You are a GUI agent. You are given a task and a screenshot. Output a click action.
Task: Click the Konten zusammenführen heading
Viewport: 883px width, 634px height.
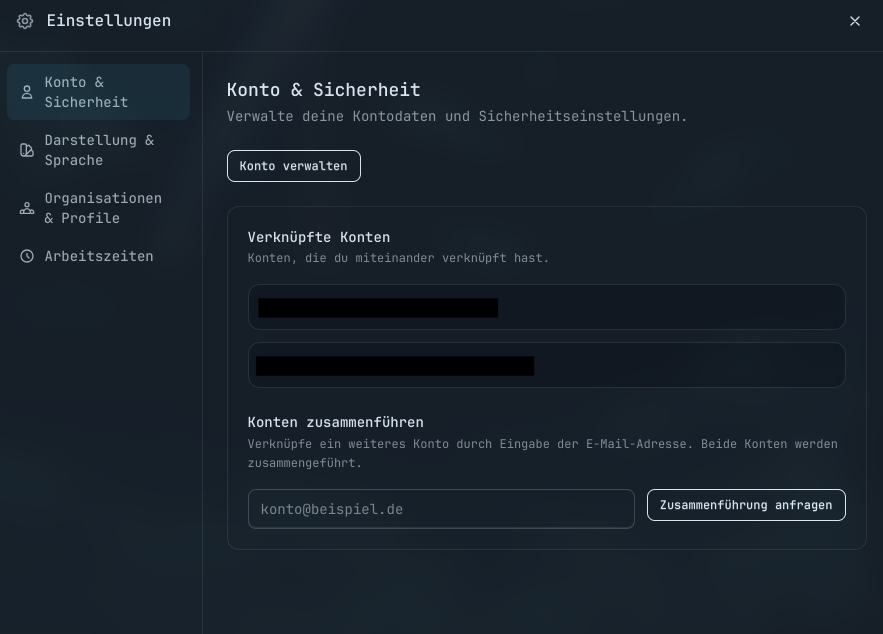(x=336, y=422)
